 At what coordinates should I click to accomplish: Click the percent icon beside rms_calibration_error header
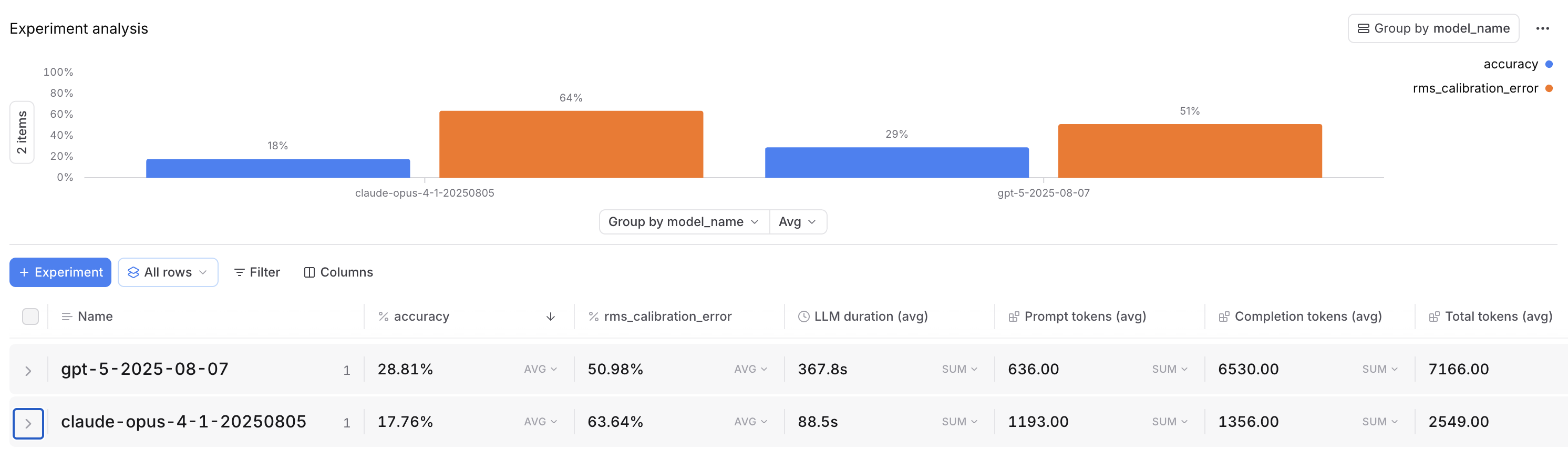click(593, 317)
